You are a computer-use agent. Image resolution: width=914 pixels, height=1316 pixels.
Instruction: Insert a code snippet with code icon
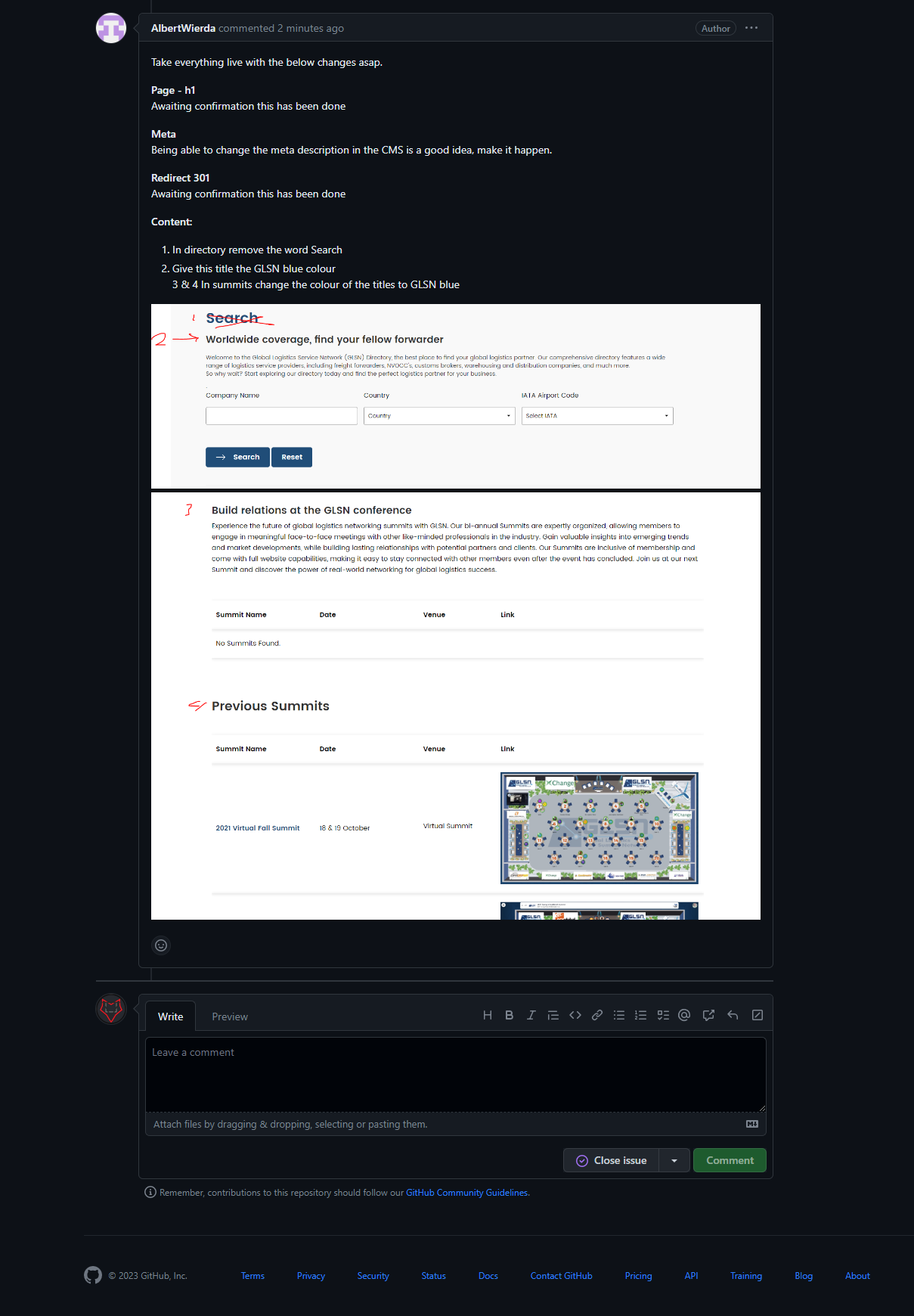[x=575, y=1015]
